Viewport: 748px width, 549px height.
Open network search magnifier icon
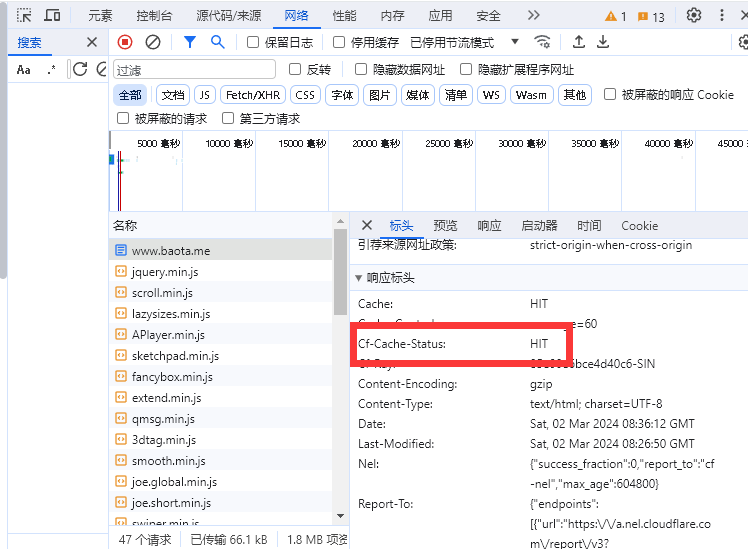217,42
